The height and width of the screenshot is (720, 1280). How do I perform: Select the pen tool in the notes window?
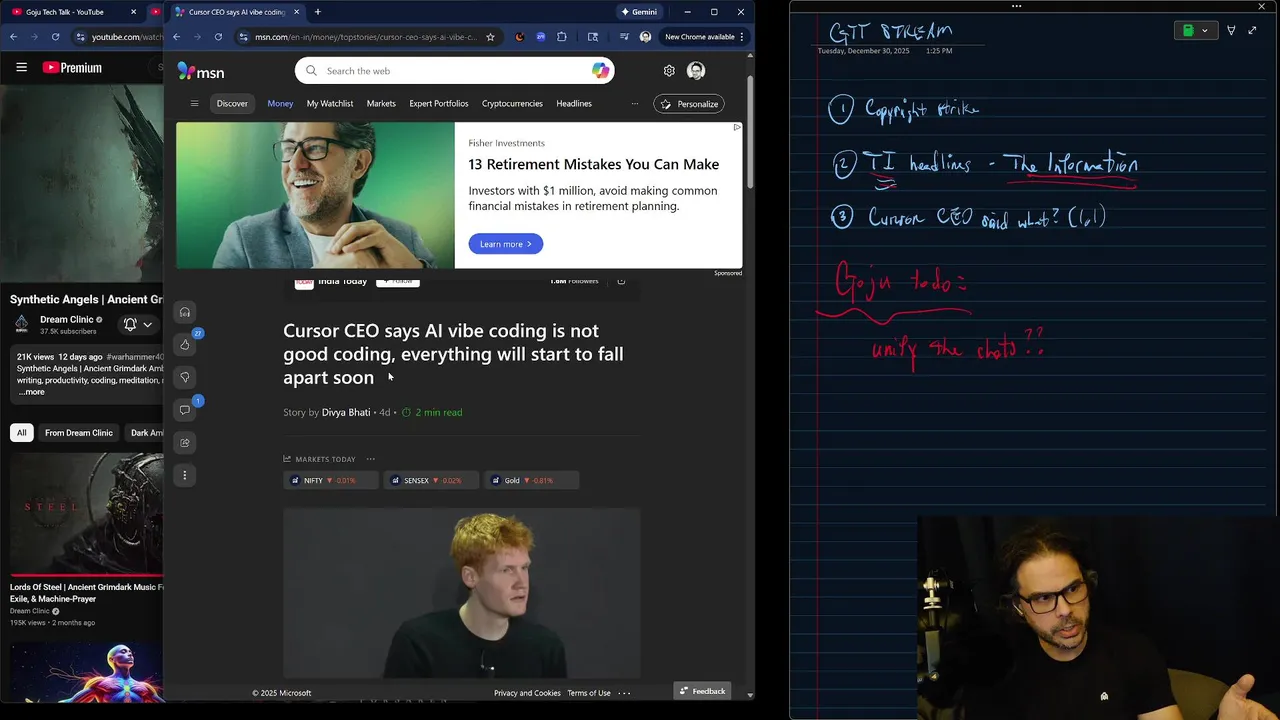[1231, 31]
